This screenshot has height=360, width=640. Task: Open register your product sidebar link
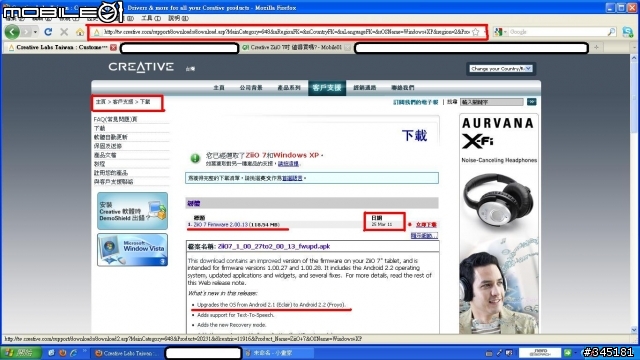click(x=111, y=173)
